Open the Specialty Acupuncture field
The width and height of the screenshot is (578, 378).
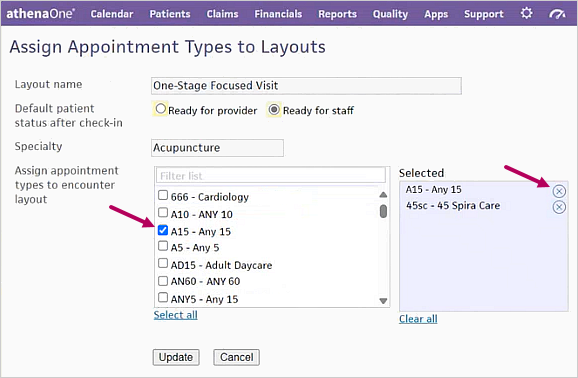pos(217,148)
